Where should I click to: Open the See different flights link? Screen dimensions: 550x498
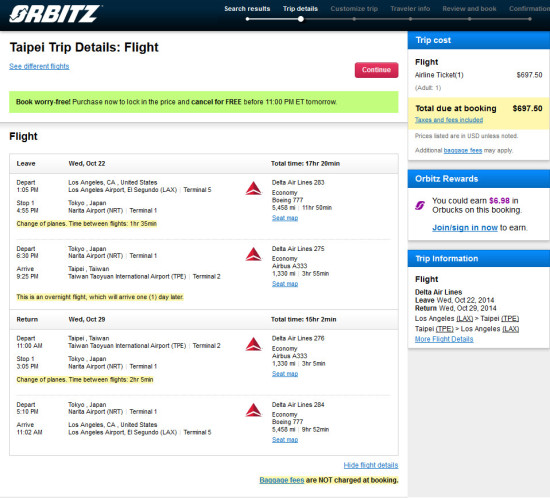tap(39, 66)
